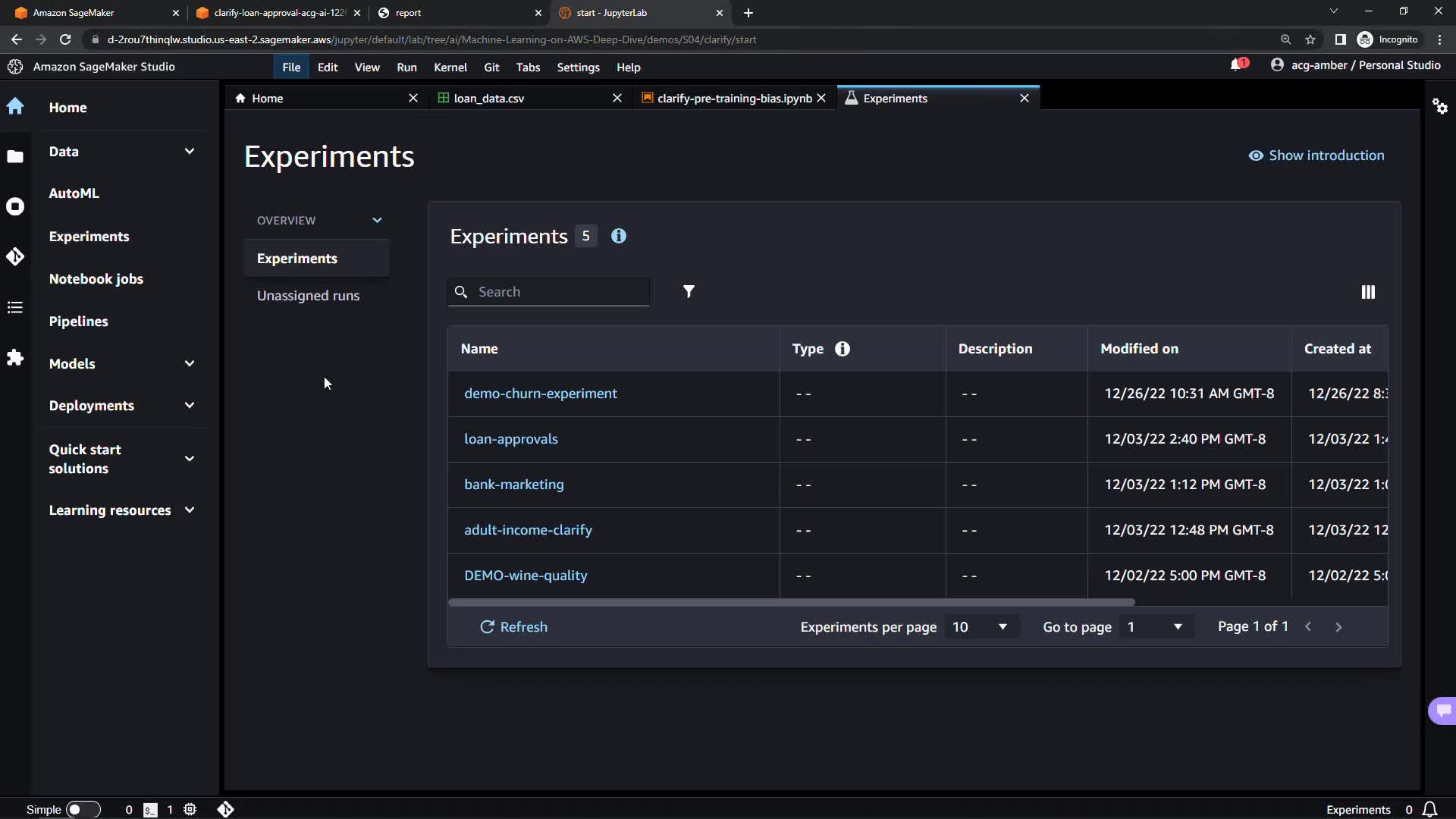The width and height of the screenshot is (1456, 819).
Task: Open running terminals and kernels icon
Action: tap(15, 207)
